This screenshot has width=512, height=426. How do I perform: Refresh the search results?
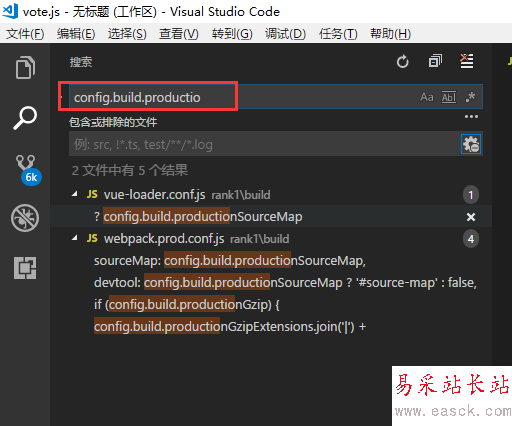[x=403, y=62]
